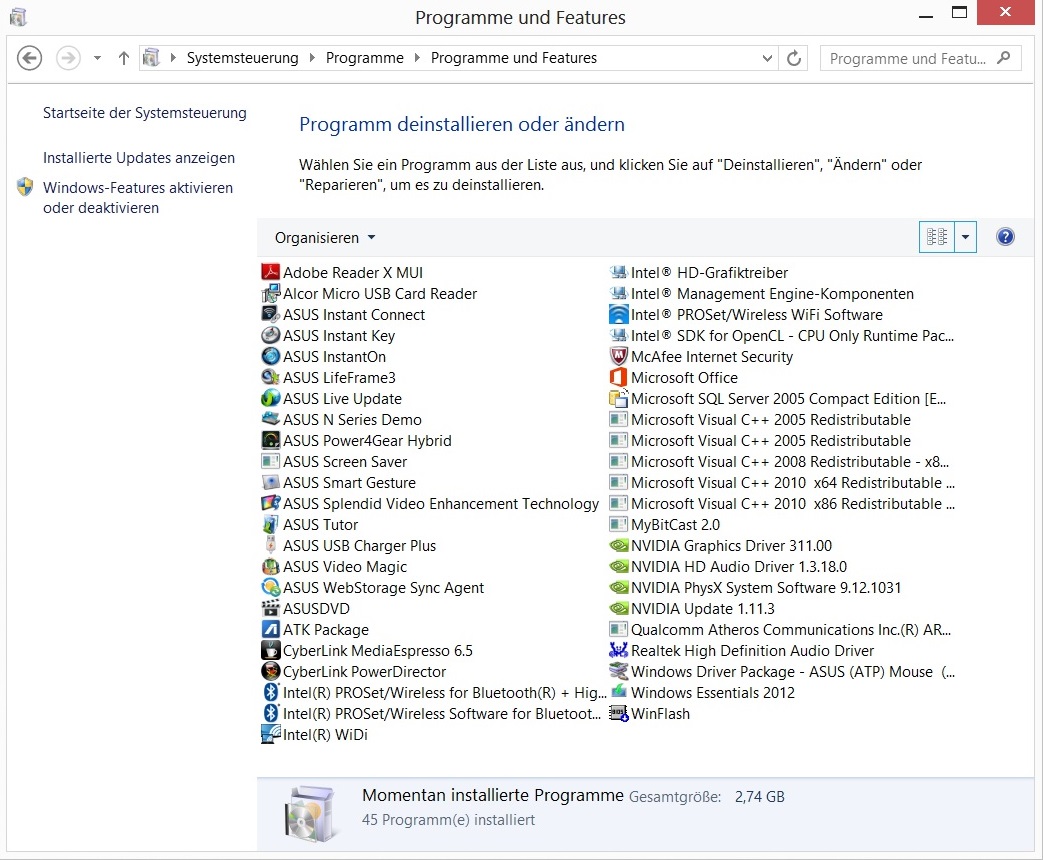Open the Organisieren dropdown menu
1043x860 pixels.
pos(325,237)
